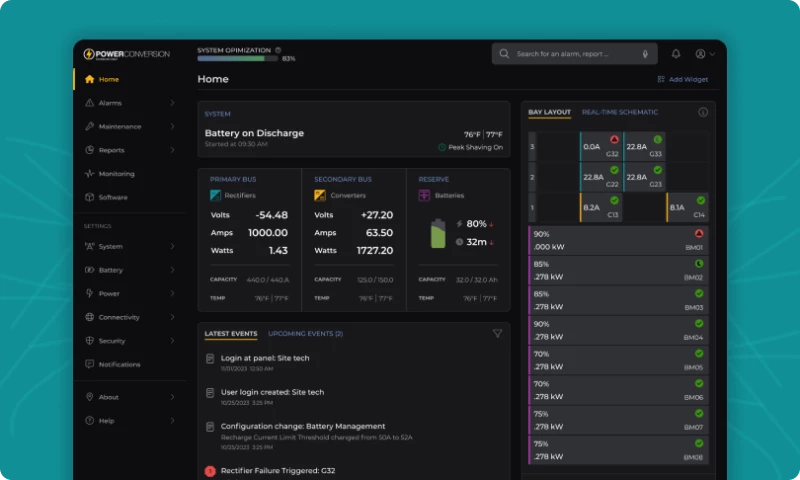Click the info icon in Bay Layout panel

click(x=703, y=112)
